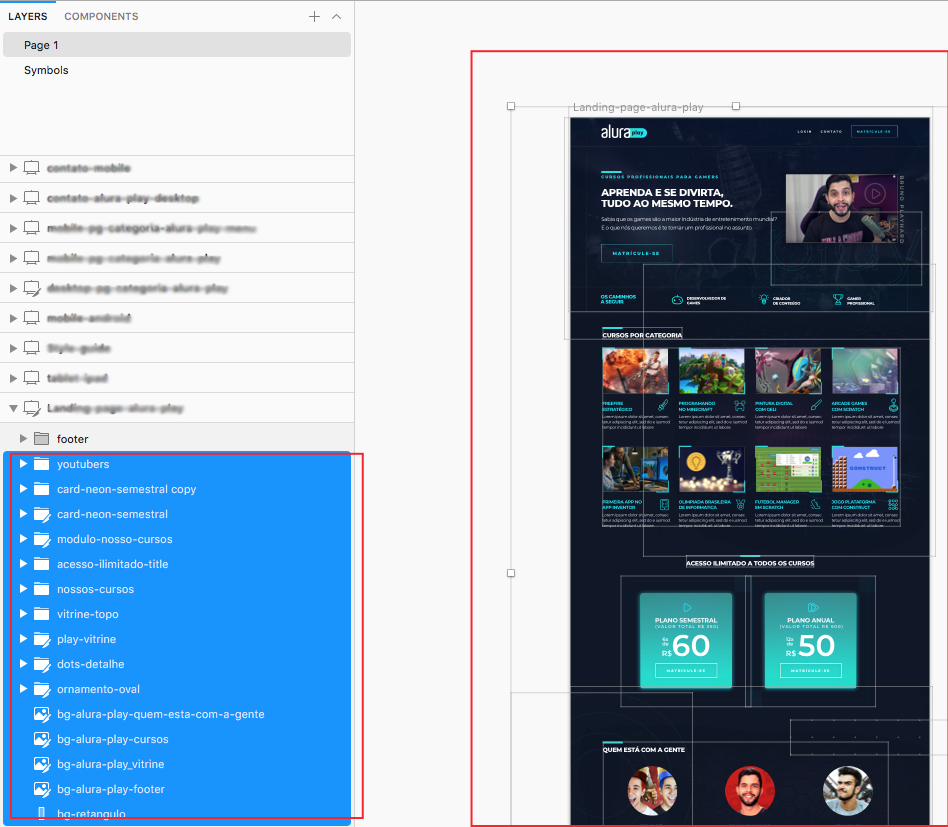The height and width of the screenshot is (827, 948).
Task: Select the acesso-ilimitado-title layer name
Action: (x=112, y=563)
